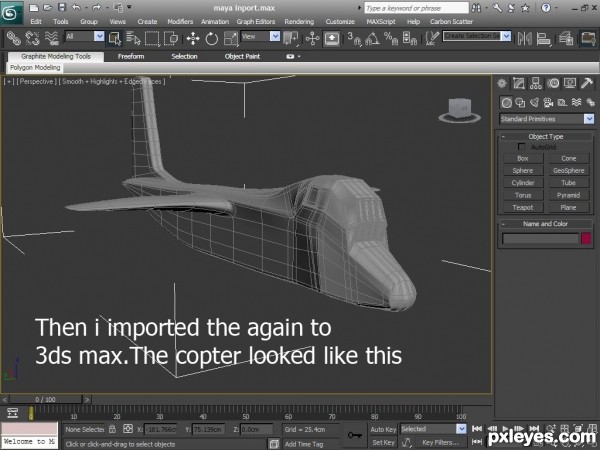This screenshot has height=450, width=600.
Task: Open the MAXScript menu
Action: point(381,22)
